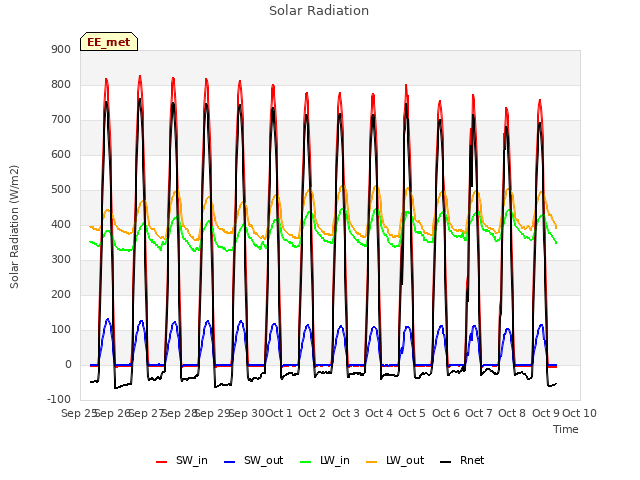Toggle the SW_in legend entry
Image resolution: width=640 pixels, height=480 pixels.
tap(182, 460)
